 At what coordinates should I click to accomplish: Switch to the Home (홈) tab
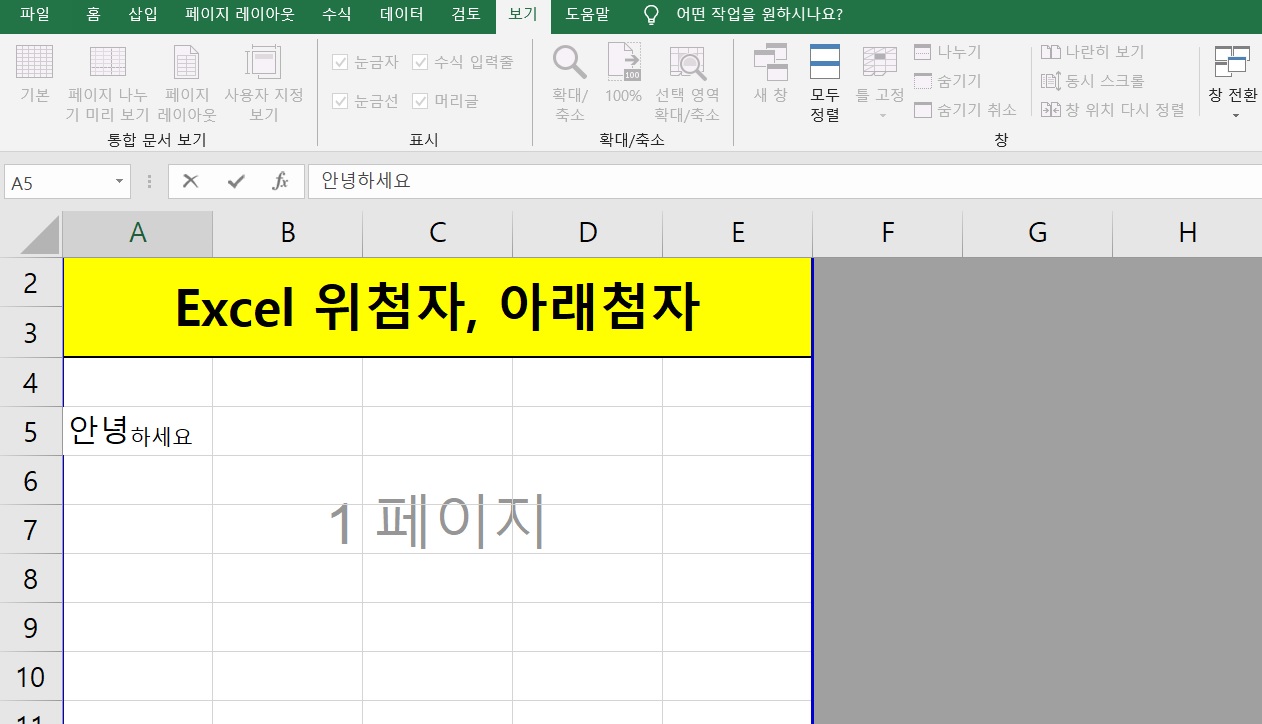click(x=93, y=15)
